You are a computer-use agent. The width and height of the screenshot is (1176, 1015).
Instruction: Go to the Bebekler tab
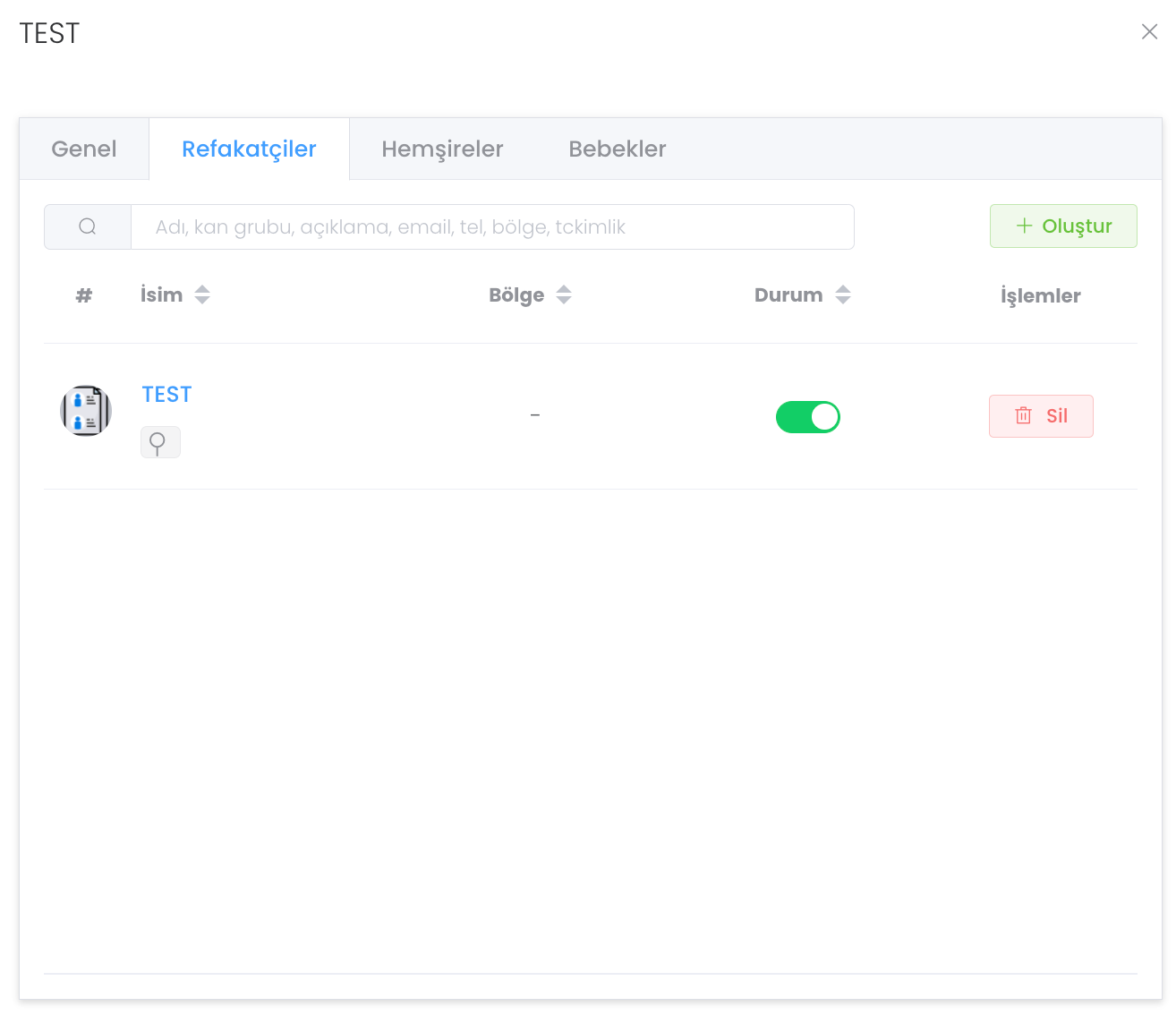click(618, 149)
